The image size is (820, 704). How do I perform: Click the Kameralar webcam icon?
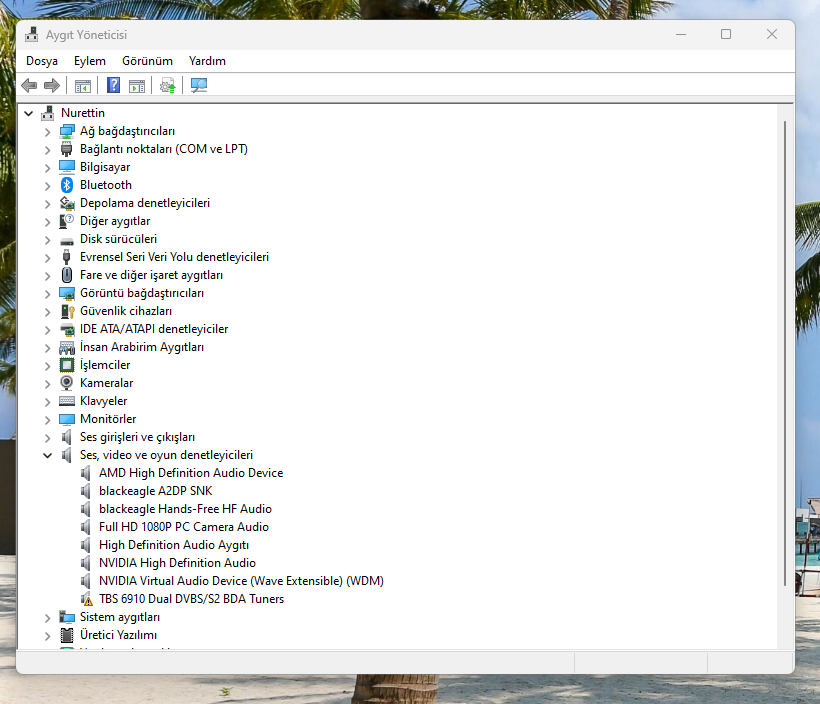pos(67,383)
